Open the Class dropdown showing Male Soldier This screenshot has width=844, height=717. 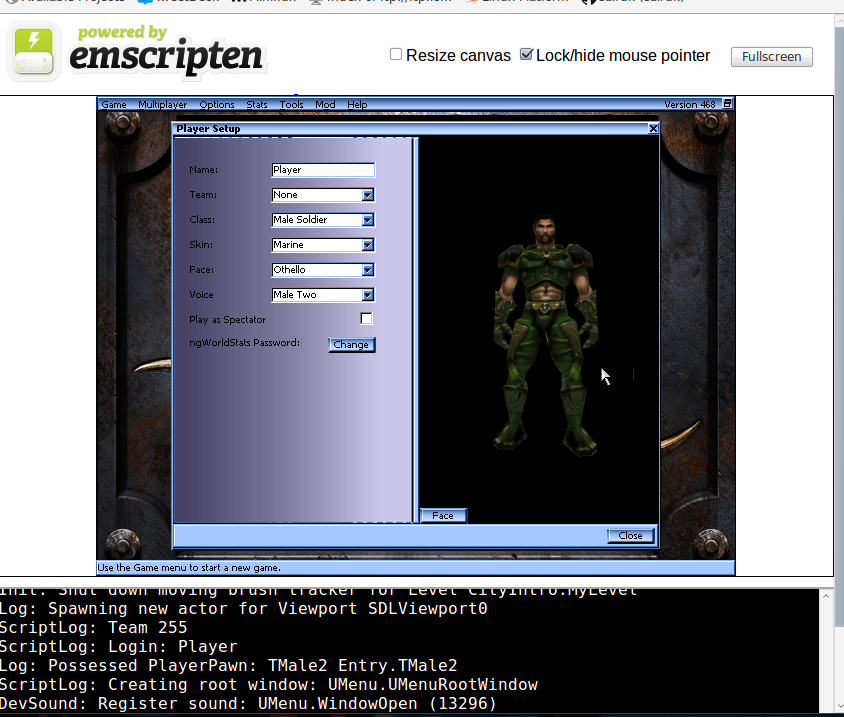368,219
